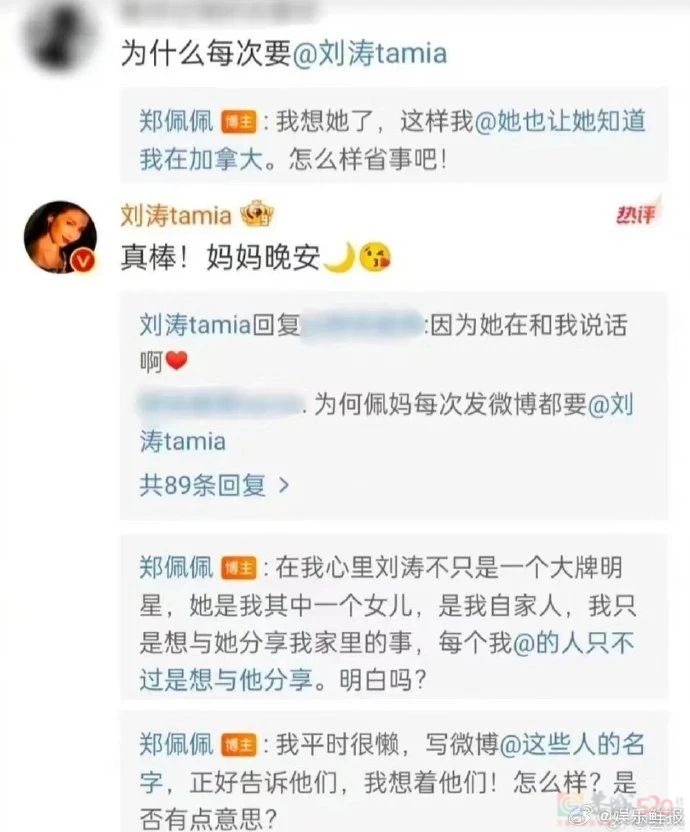Open @刘涛tamia mention in the top comment
The width and height of the screenshot is (690, 832).
(x=369, y=54)
